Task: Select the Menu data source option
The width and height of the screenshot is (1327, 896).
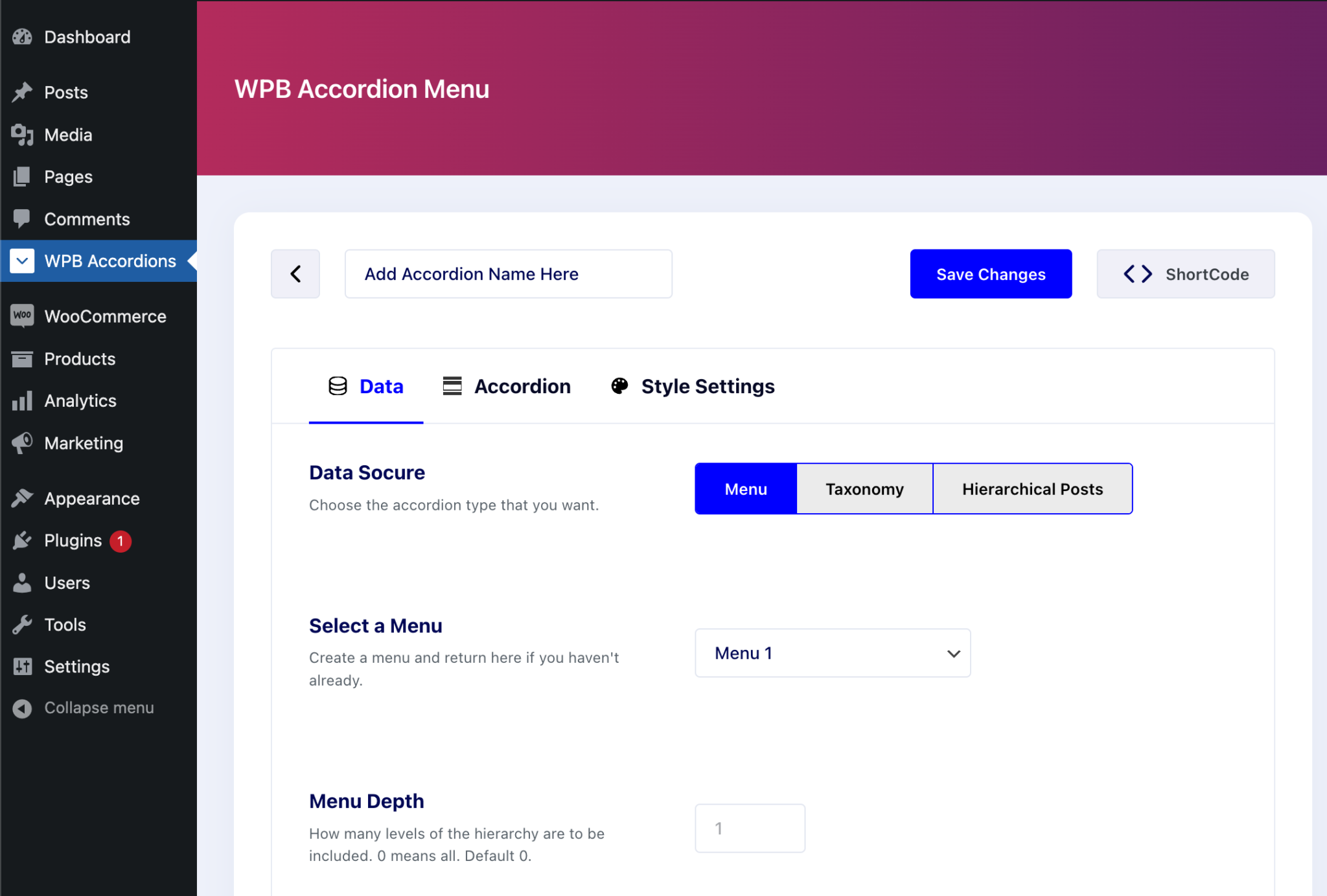Action: (745, 488)
